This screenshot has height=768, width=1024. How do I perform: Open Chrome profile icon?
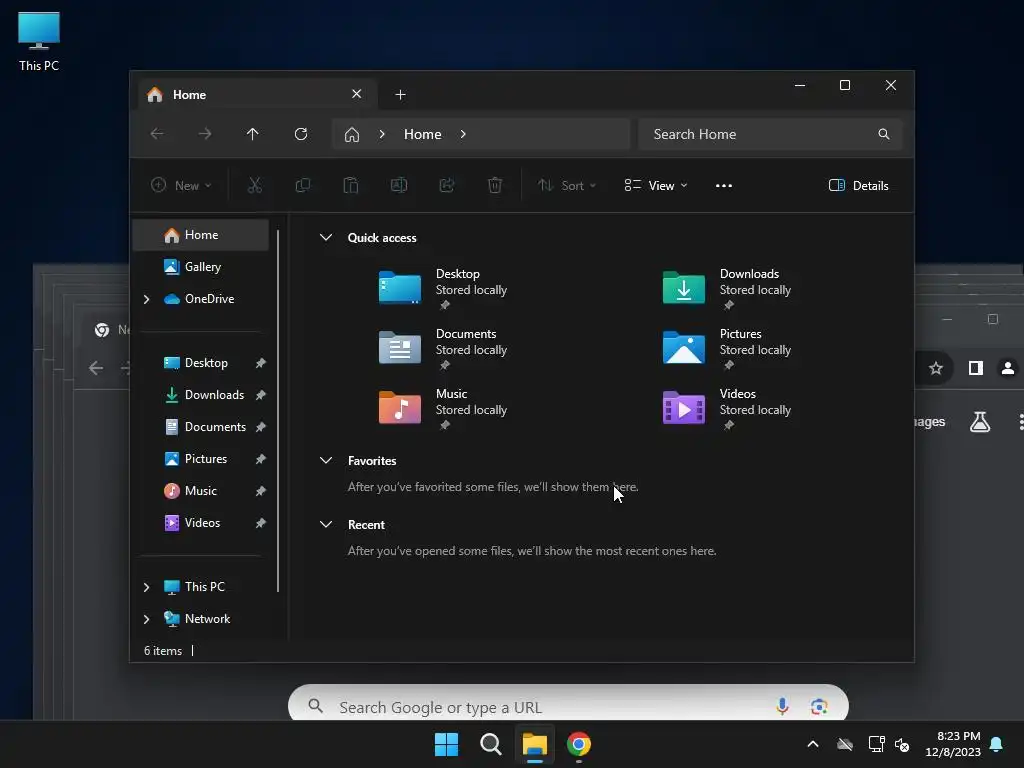[x=1008, y=368]
